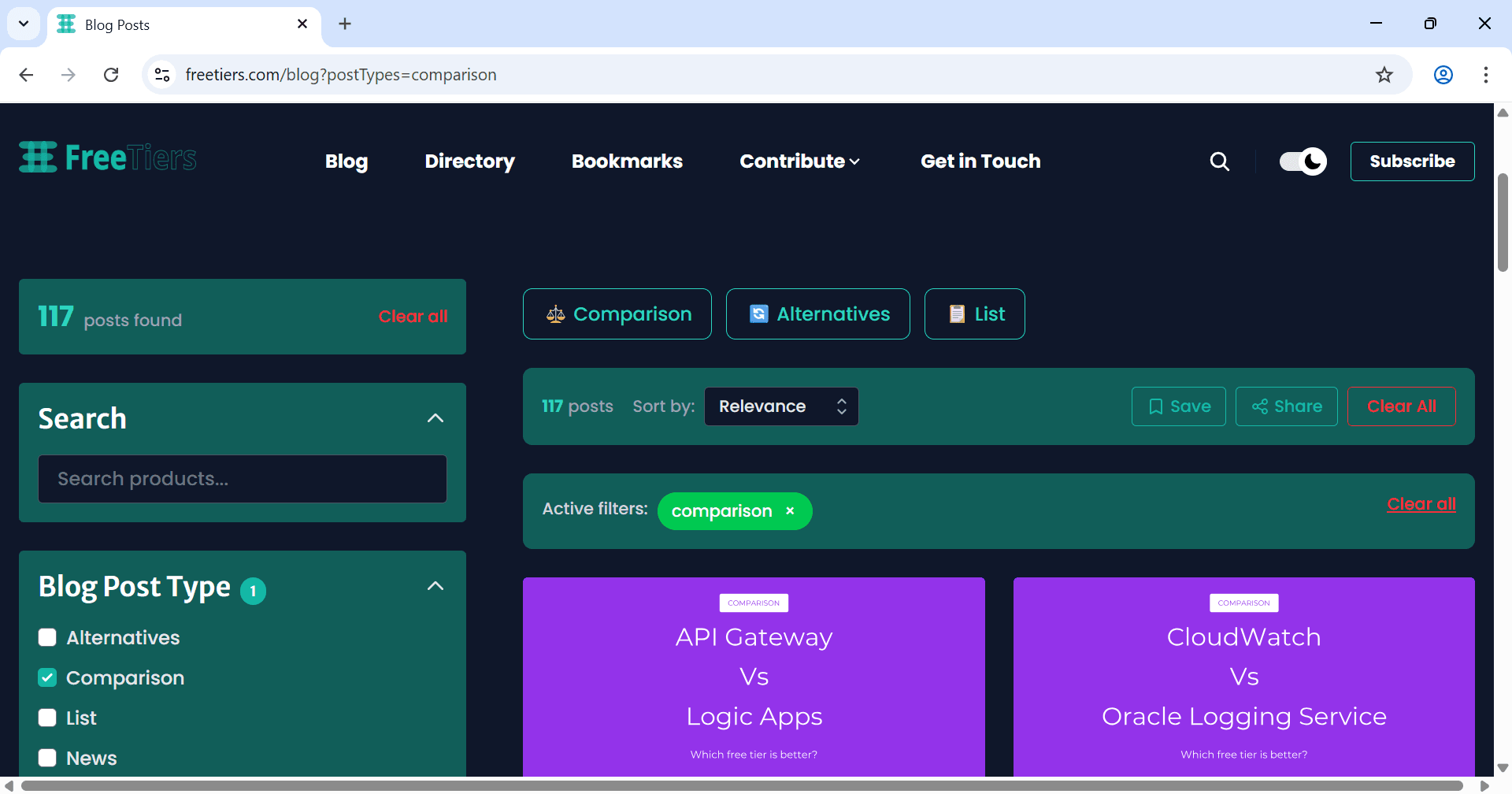Open the site search magnifier icon

pos(1219,161)
